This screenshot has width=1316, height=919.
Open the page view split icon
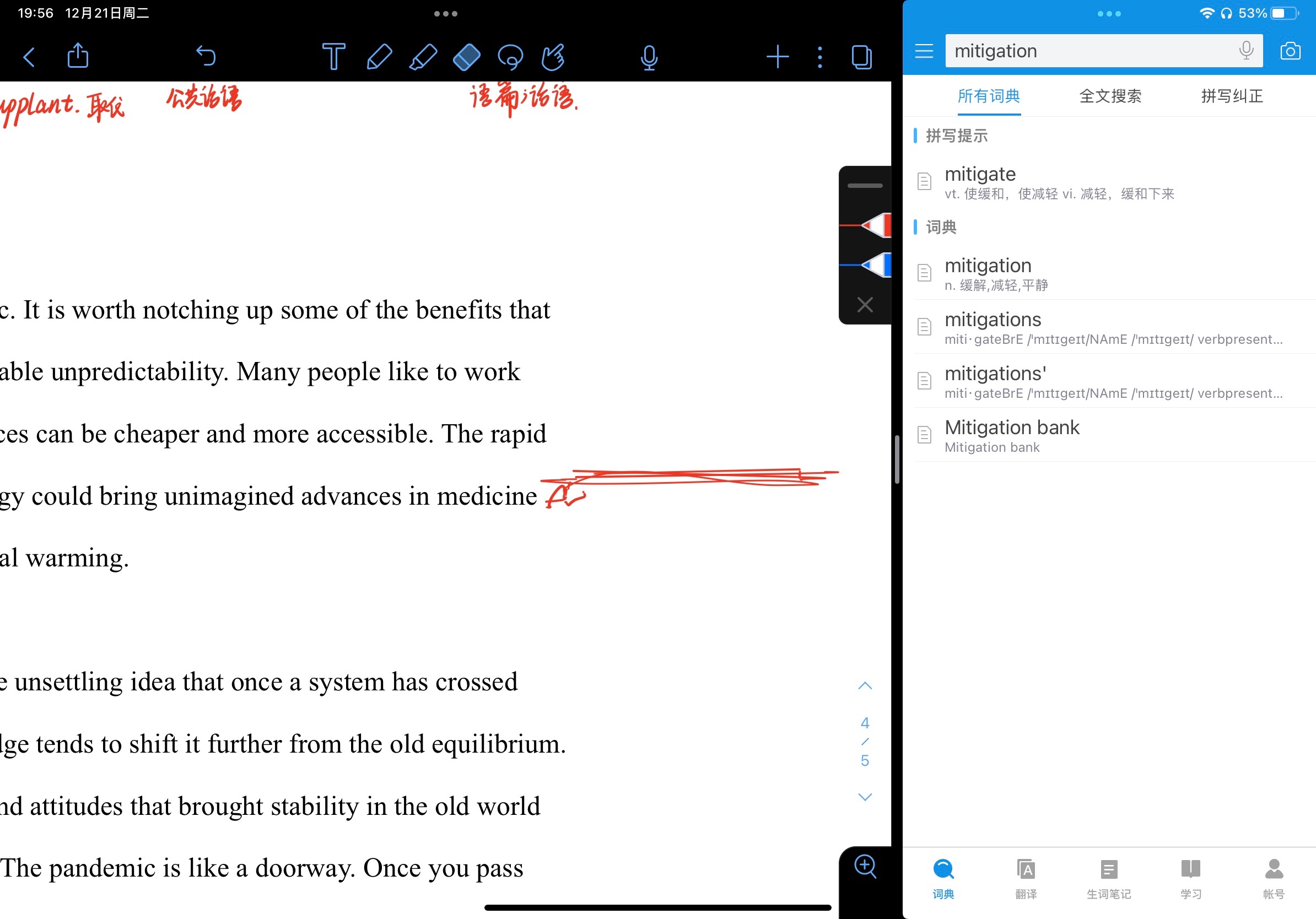(x=861, y=57)
